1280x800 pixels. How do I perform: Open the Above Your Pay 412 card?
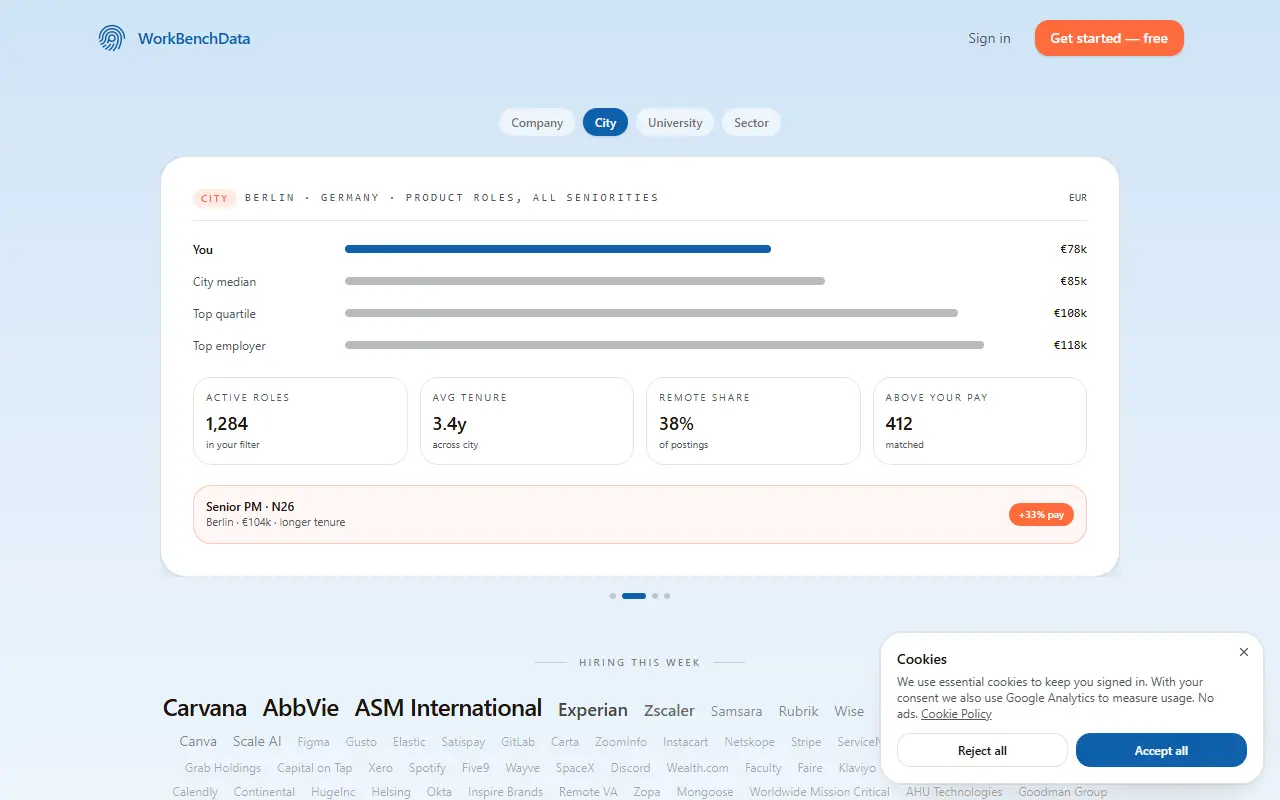point(980,421)
